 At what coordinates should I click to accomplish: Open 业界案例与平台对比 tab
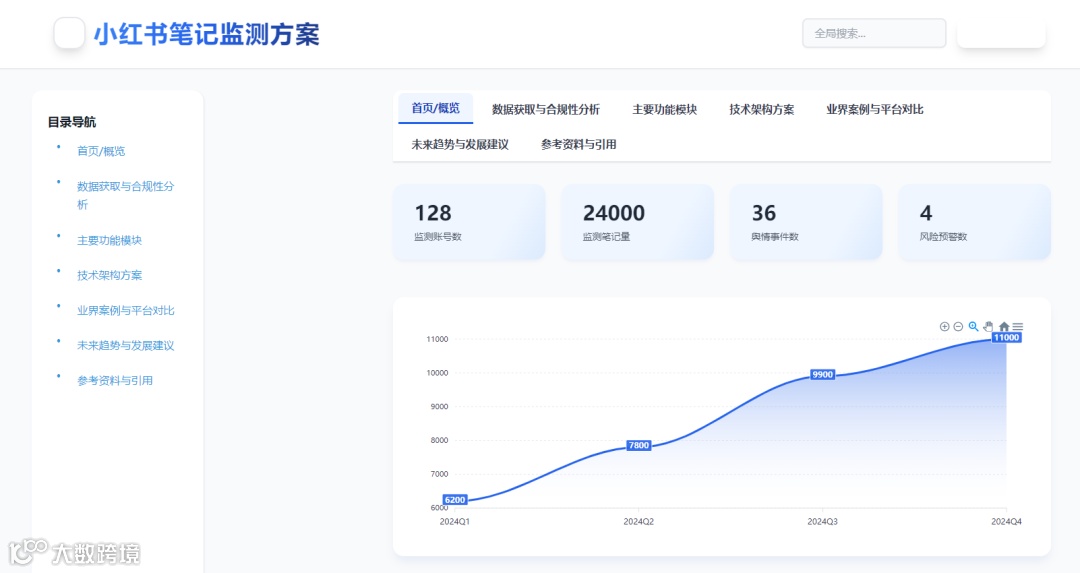point(875,110)
